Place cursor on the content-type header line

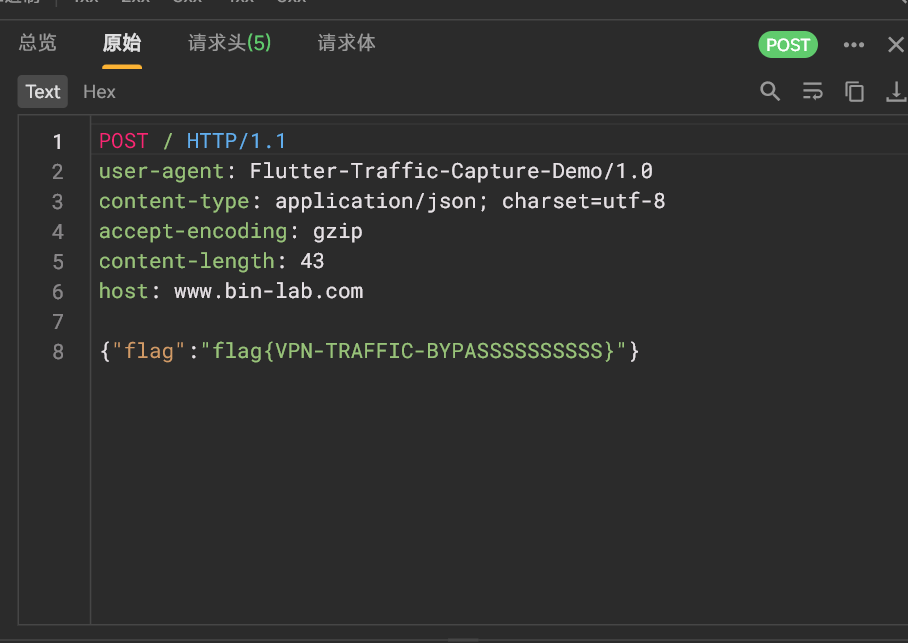[381, 202]
